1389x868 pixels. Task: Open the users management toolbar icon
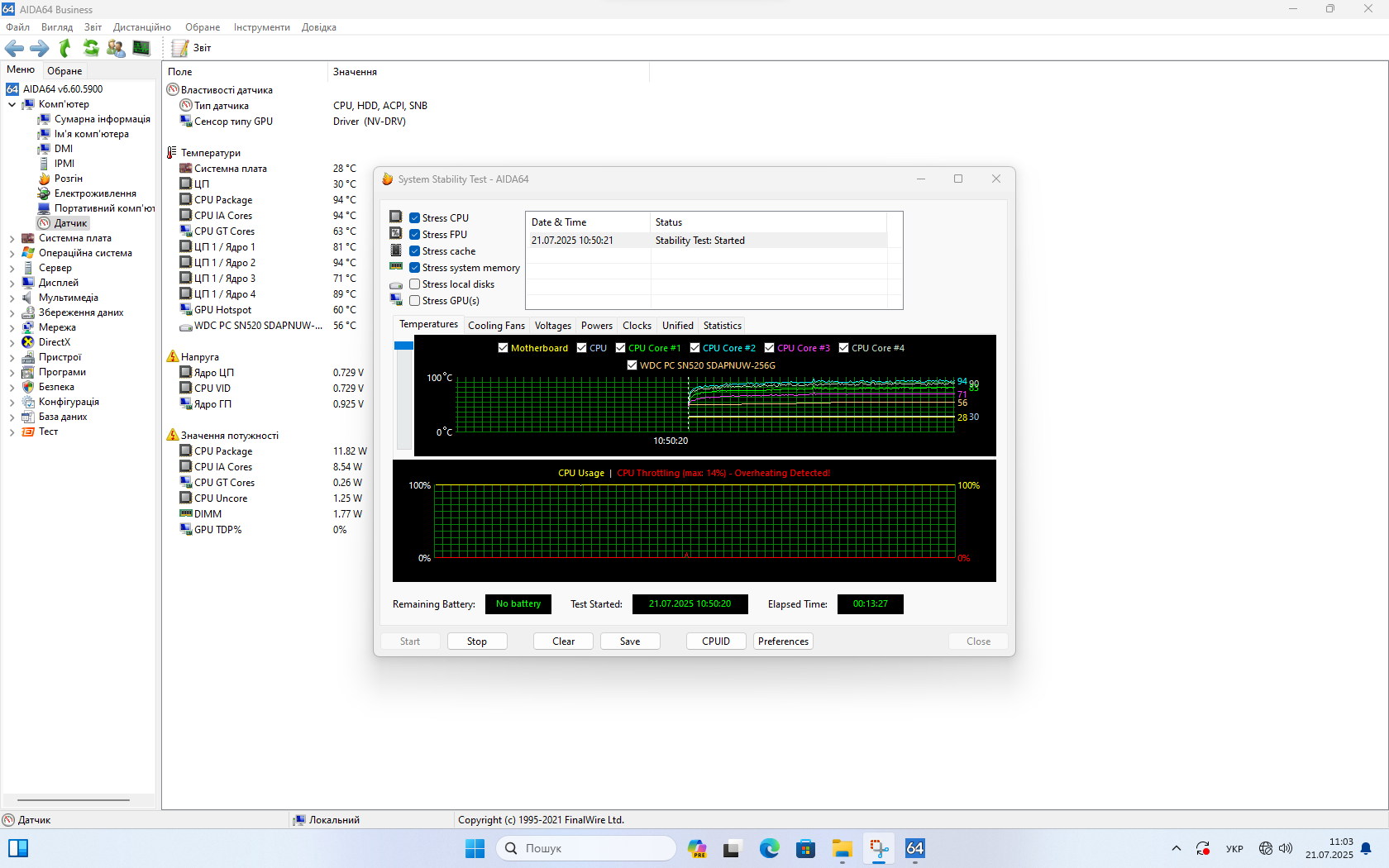116,49
